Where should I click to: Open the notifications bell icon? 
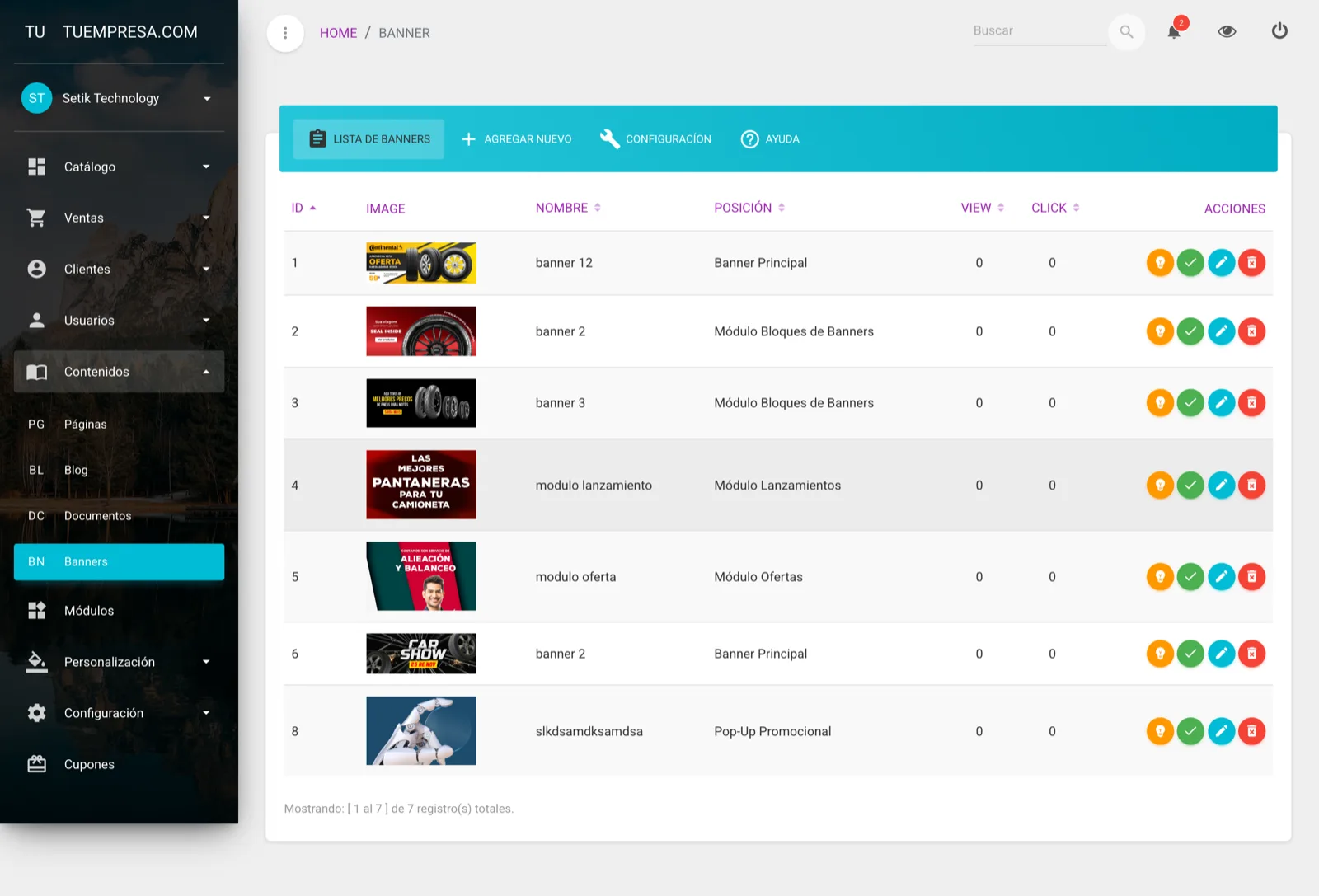click(x=1174, y=31)
